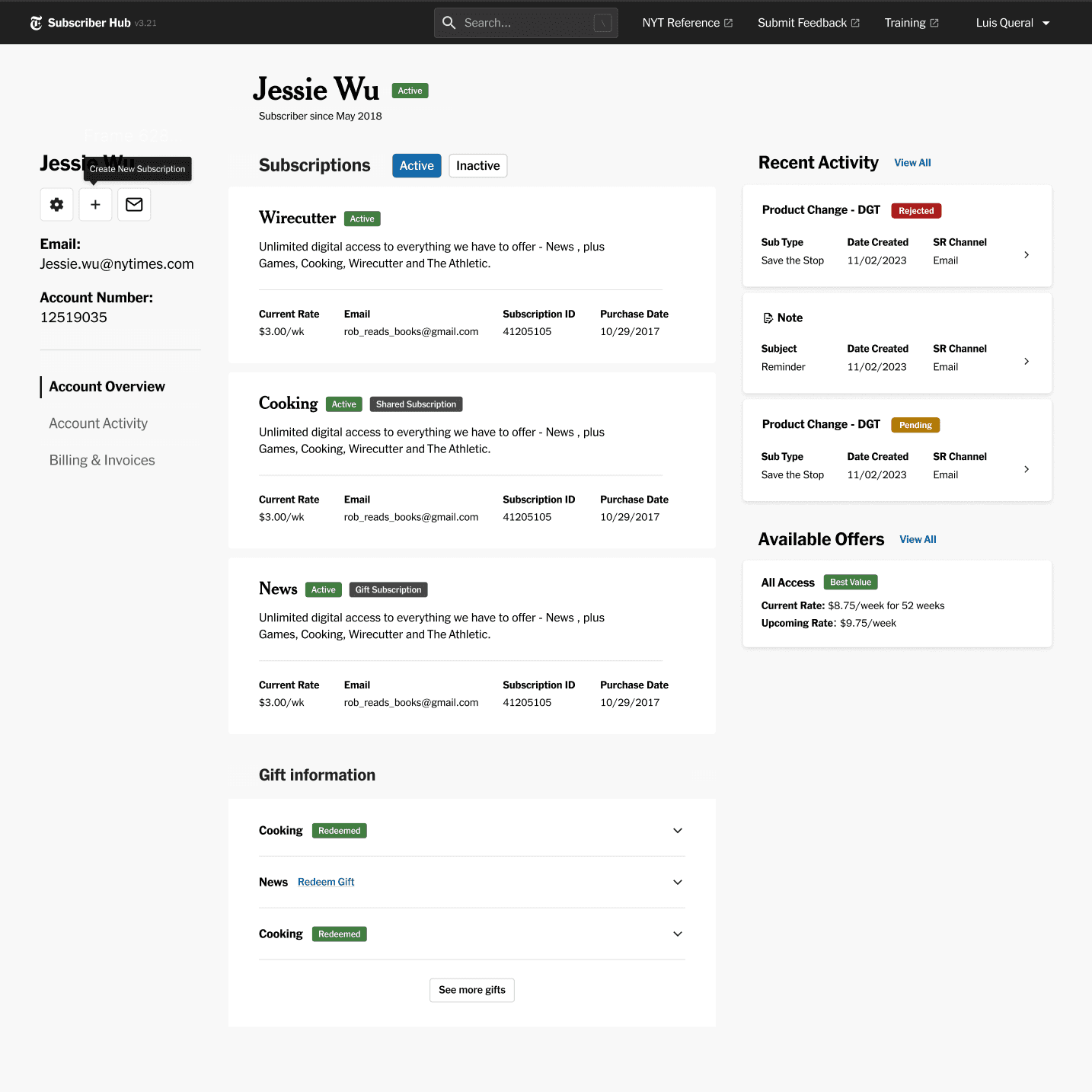Viewport: 1092px width, 1092px height.
Task: Click the Best Value badge
Action: coord(851,583)
